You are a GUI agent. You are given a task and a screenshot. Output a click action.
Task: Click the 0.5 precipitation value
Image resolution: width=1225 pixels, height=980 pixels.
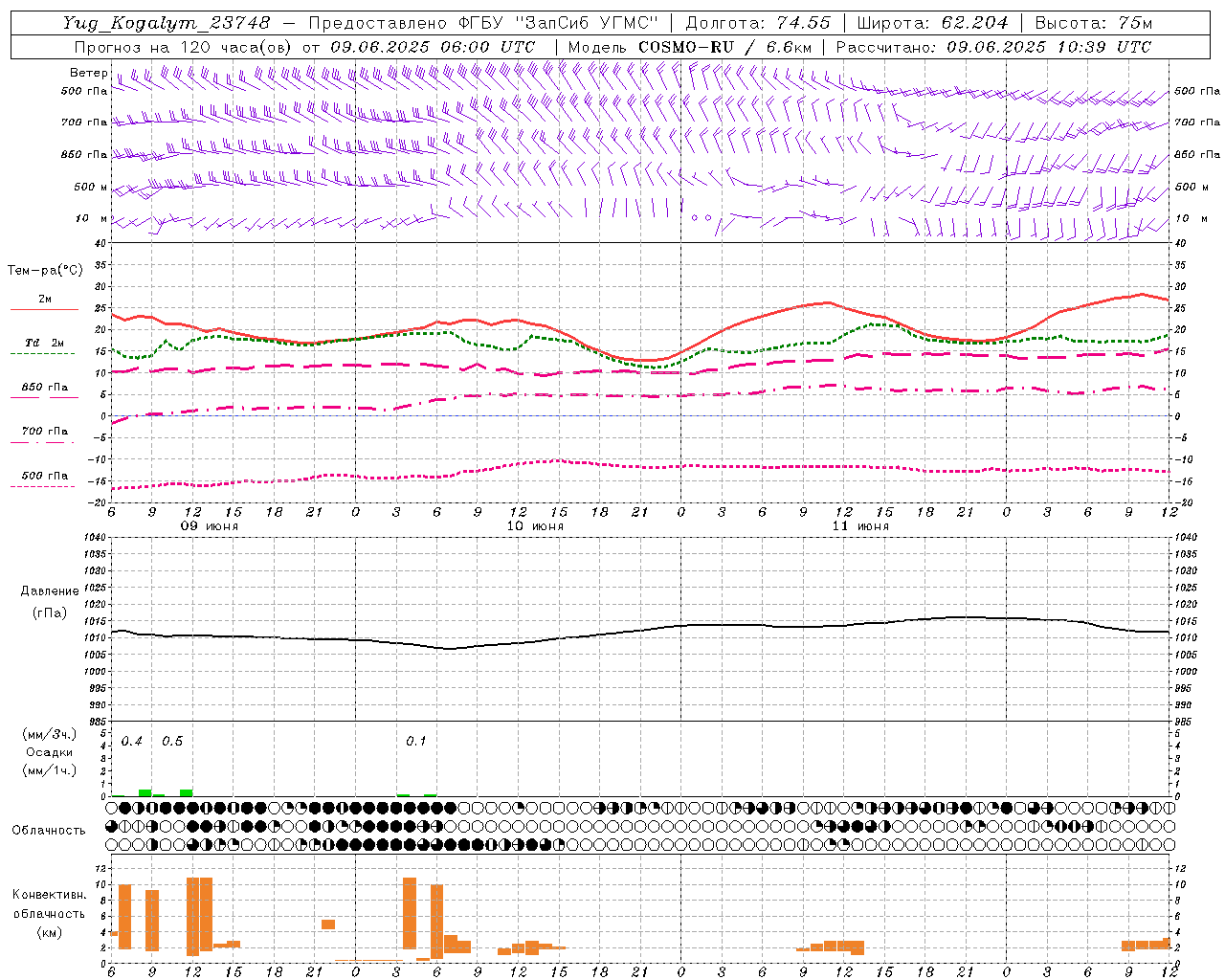pos(172,742)
